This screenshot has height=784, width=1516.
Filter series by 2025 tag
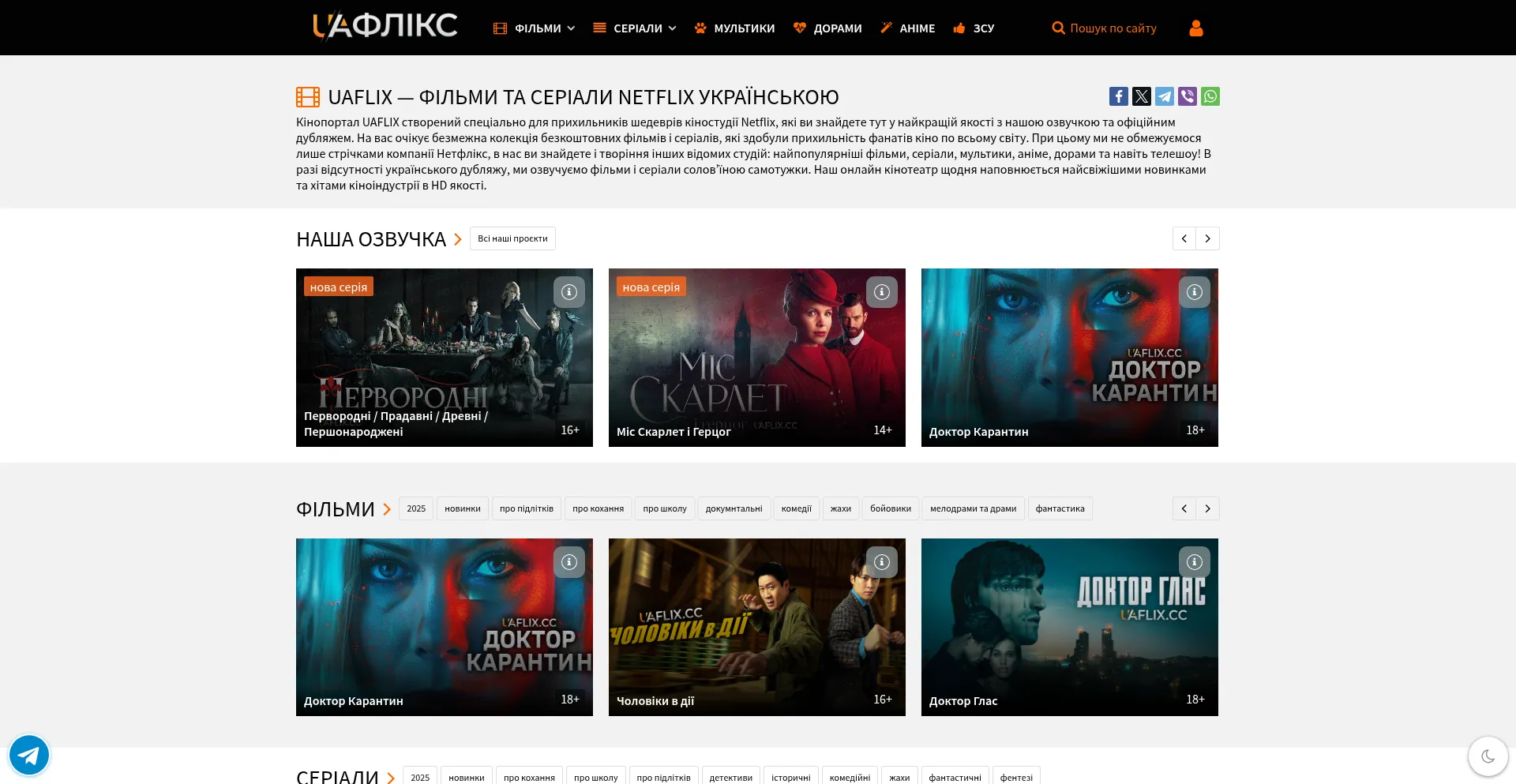click(x=420, y=777)
